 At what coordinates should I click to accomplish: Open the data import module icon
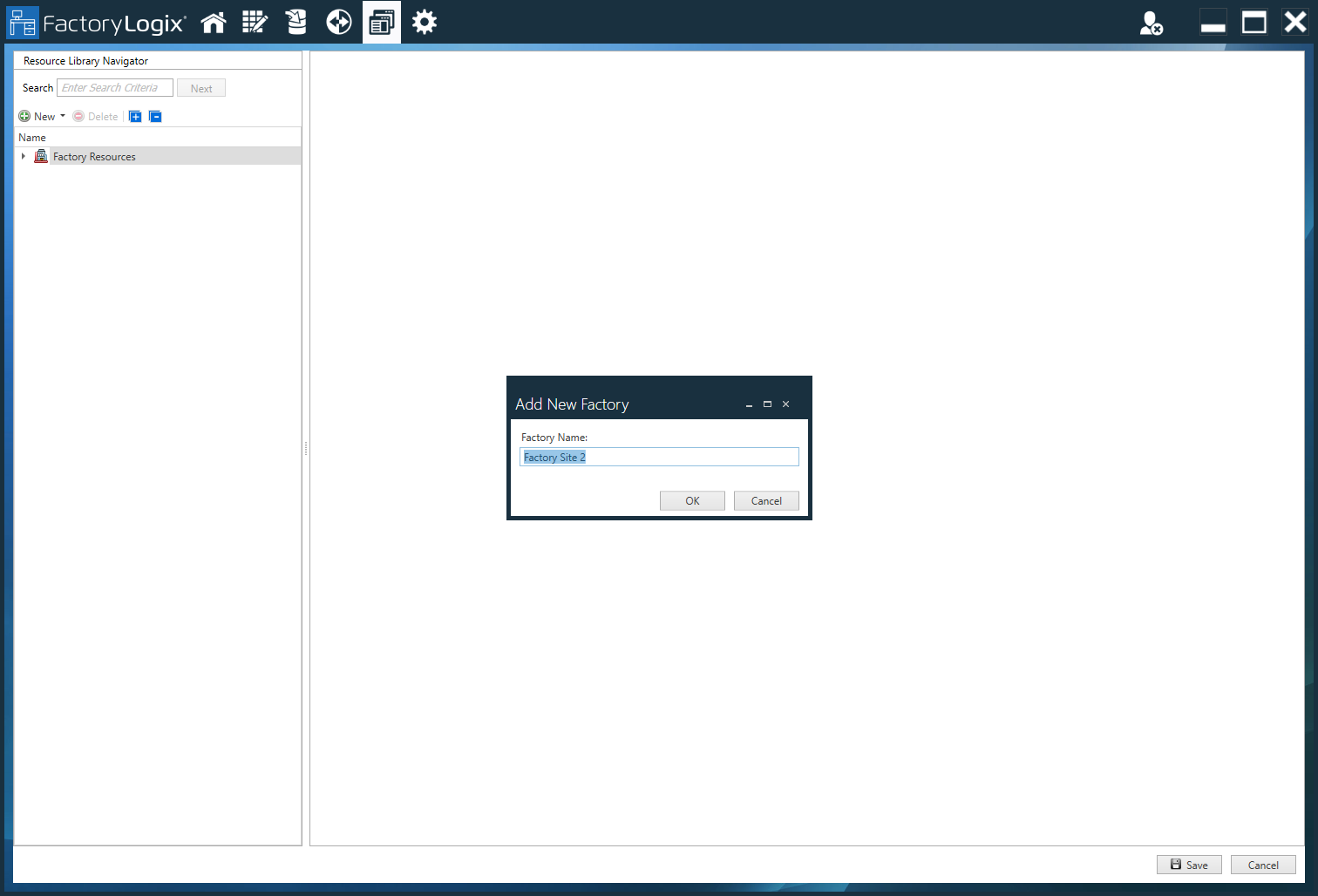click(x=296, y=22)
